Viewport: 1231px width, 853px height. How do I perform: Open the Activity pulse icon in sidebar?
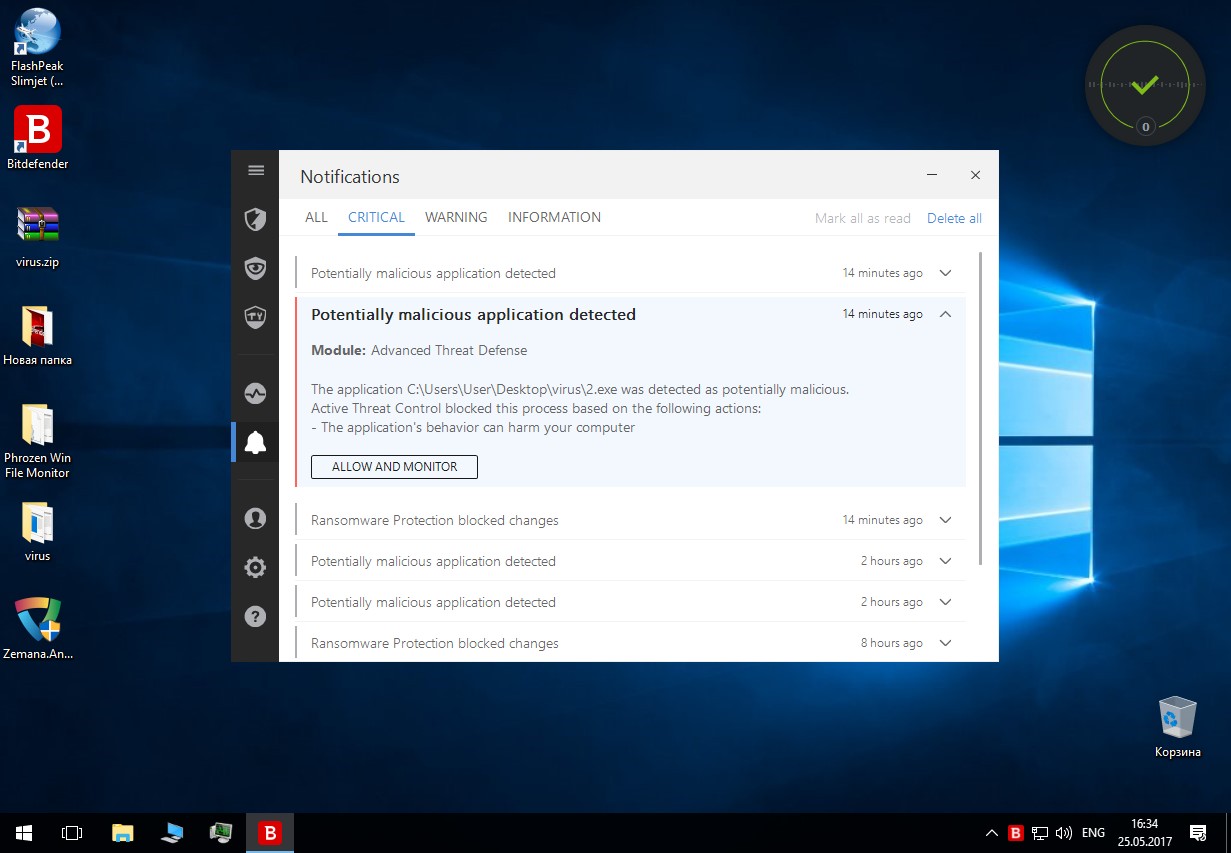point(255,393)
